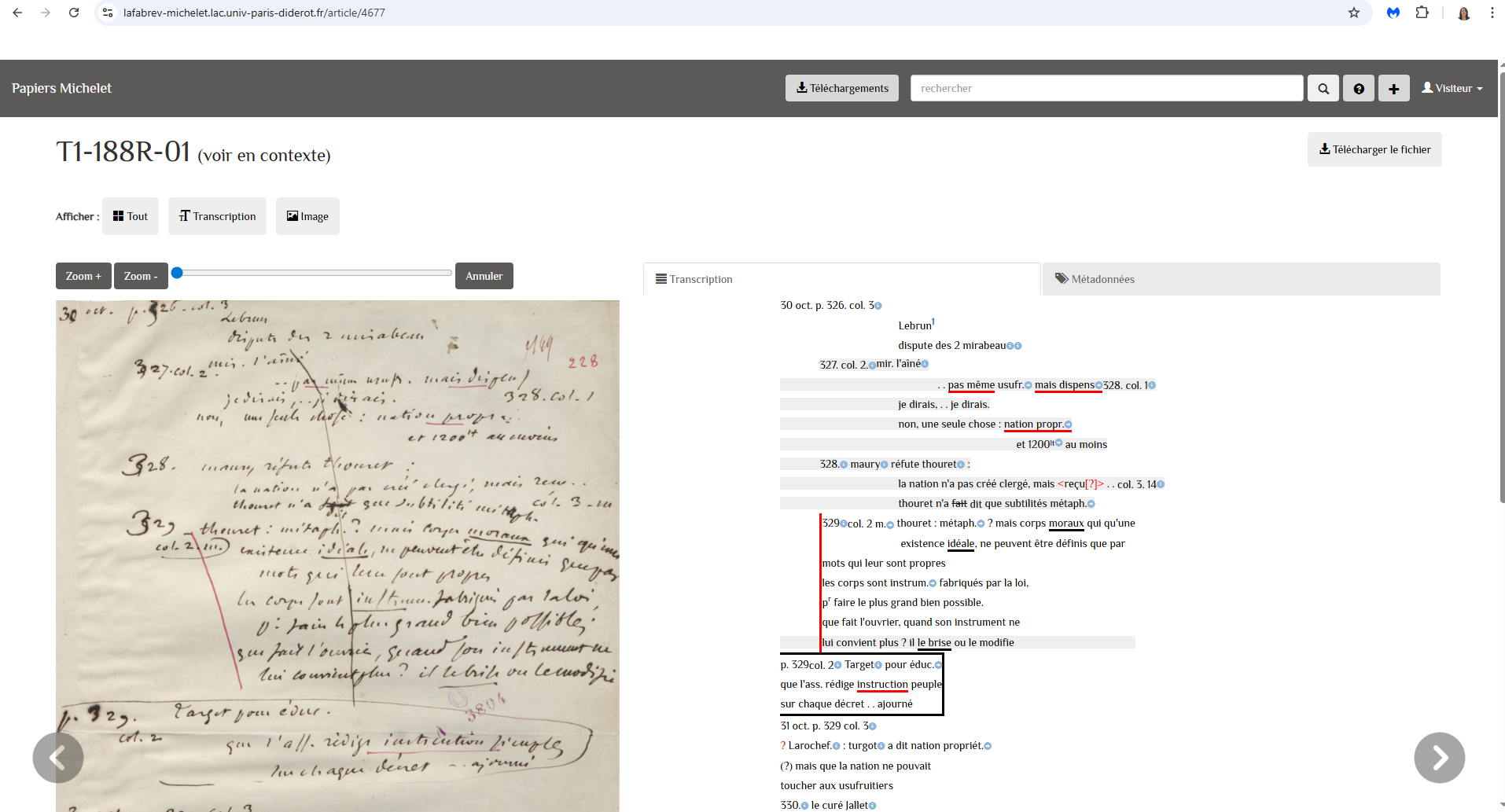This screenshot has width=1505, height=812.
Task: Click Télécharger le fichier button
Action: 1374,149
